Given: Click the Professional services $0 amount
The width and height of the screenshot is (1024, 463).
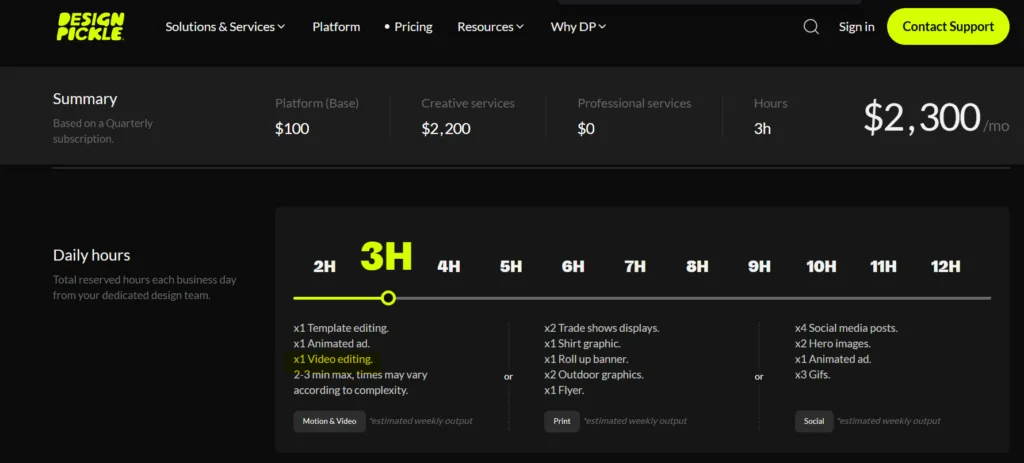Looking at the screenshot, I should [x=586, y=129].
